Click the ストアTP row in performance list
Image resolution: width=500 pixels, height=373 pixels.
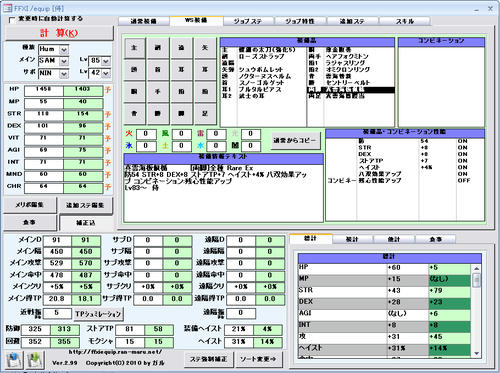coord(405,161)
